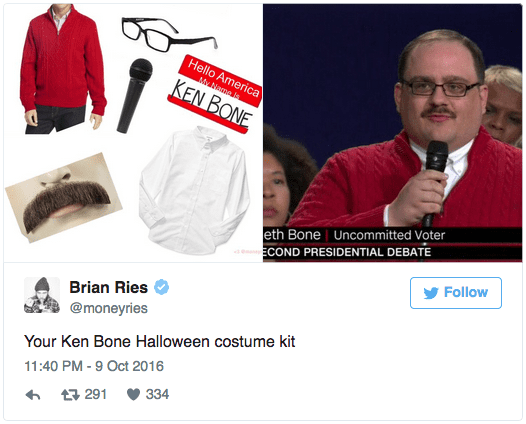Open the debate photo of man in red sweater
Viewport: 526px width, 424px height.
point(392,133)
